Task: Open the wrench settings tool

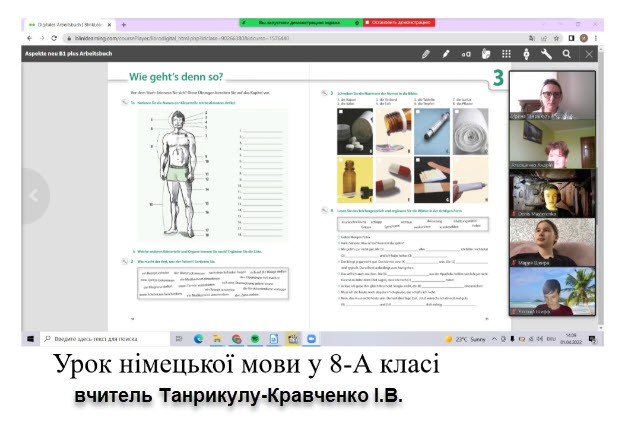Action: (x=546, y=54)
